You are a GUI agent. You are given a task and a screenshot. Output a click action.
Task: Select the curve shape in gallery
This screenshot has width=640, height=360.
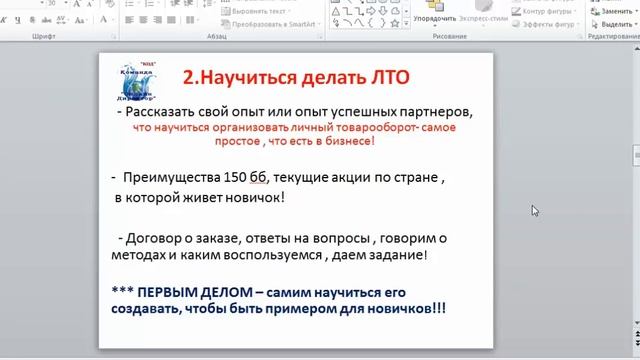(x=359, y=23)
